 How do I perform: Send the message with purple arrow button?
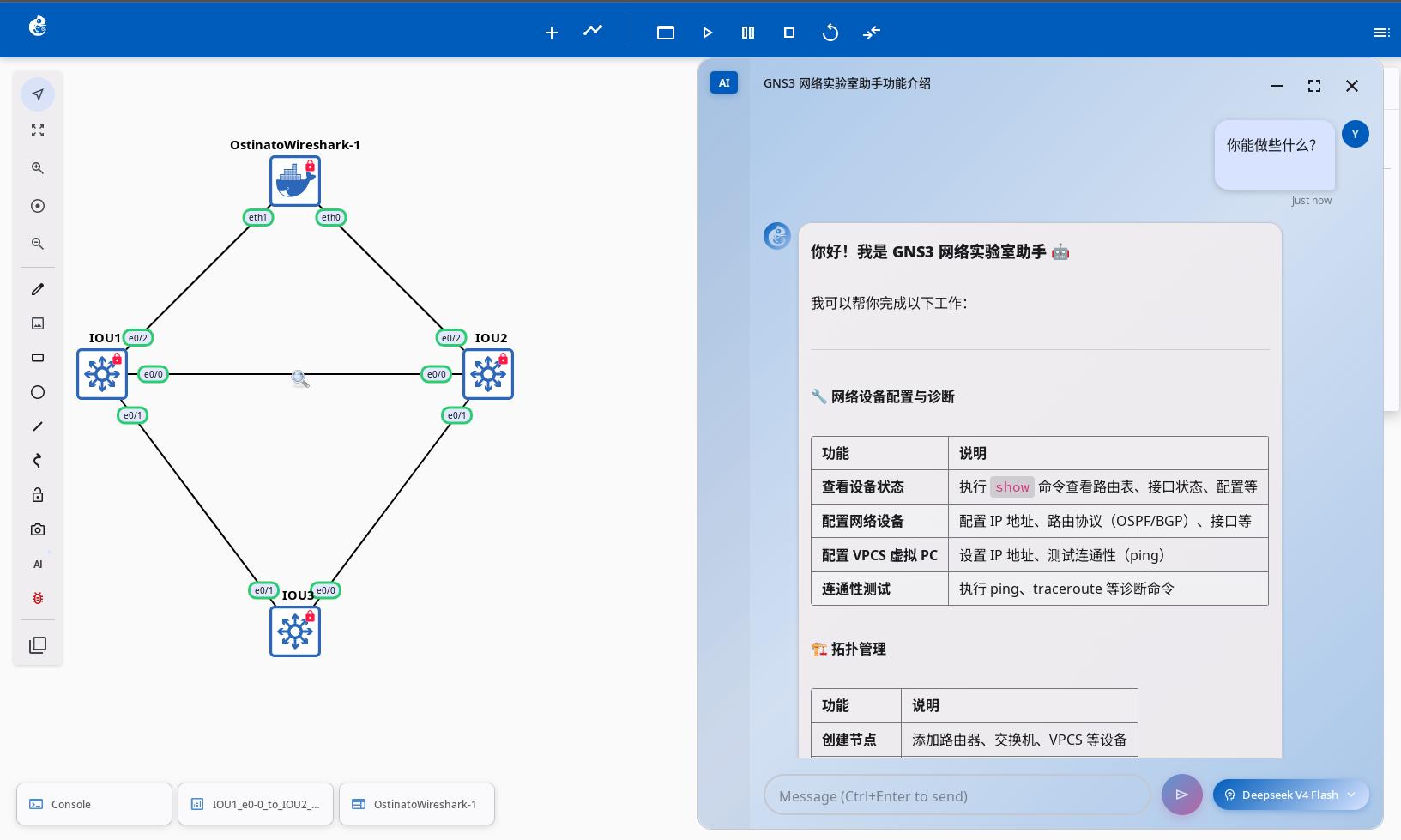tap(1181, 795)
